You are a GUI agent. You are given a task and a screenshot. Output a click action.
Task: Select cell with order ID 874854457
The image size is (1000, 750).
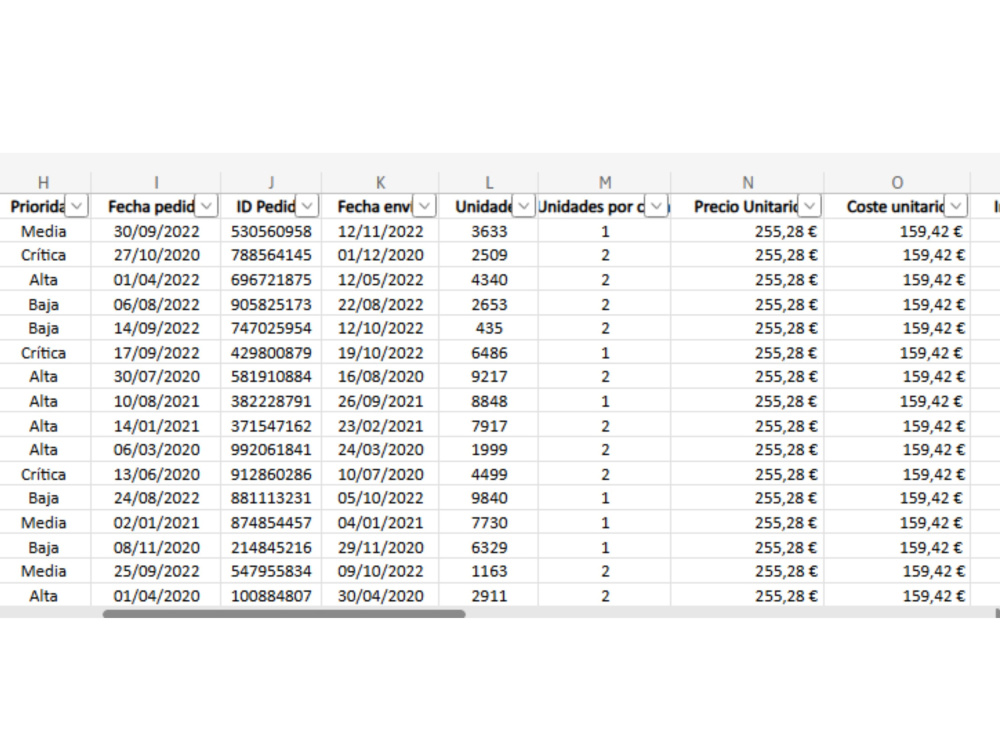point(271,522)
